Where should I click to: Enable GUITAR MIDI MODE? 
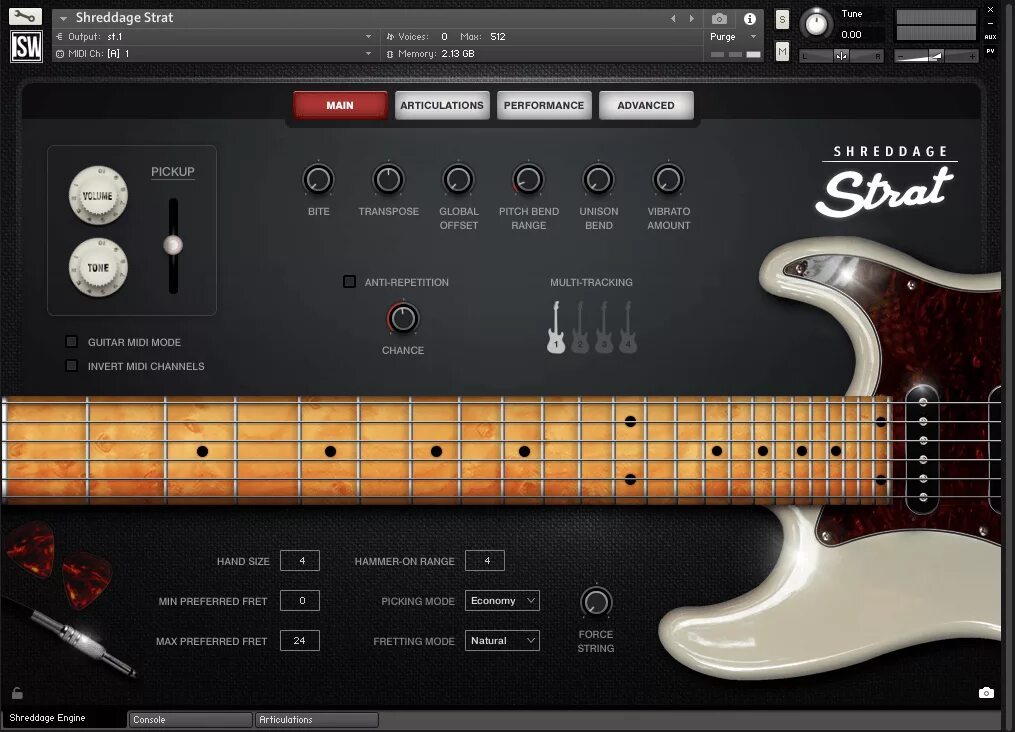[71, 341]
